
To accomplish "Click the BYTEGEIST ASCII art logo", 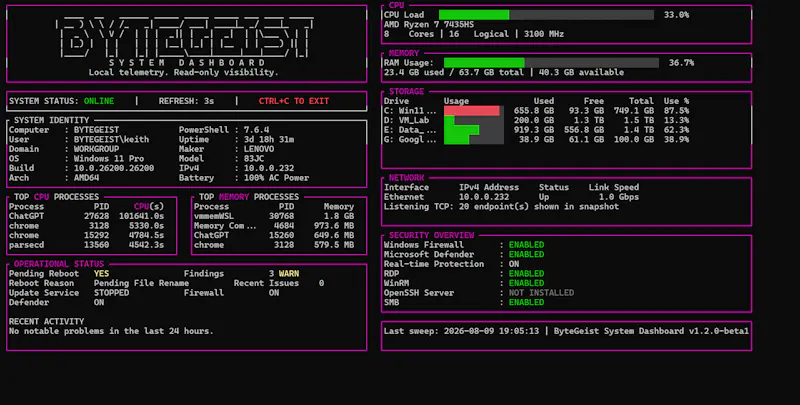I will click(186, 36).
